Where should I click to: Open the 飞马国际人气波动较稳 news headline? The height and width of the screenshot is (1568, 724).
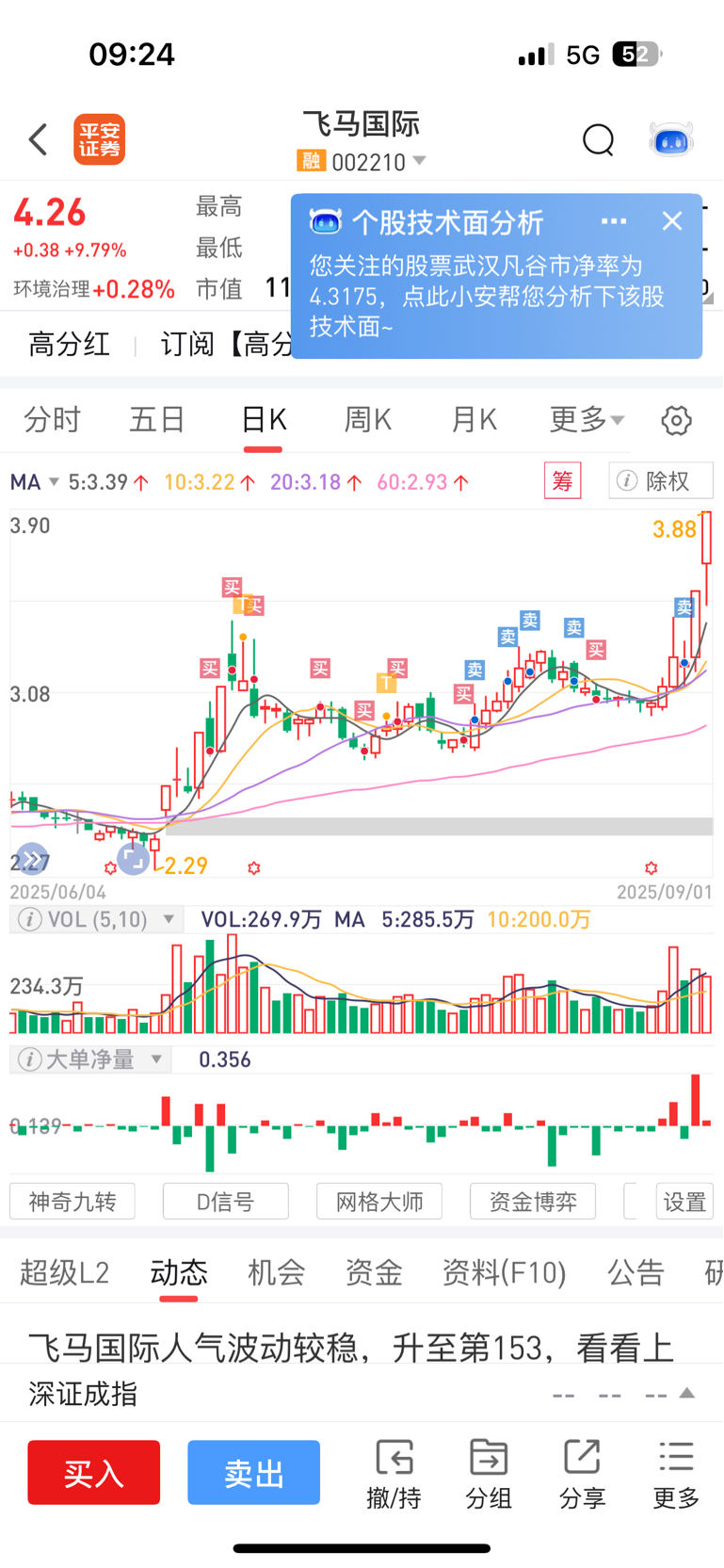click(350, 1348)
